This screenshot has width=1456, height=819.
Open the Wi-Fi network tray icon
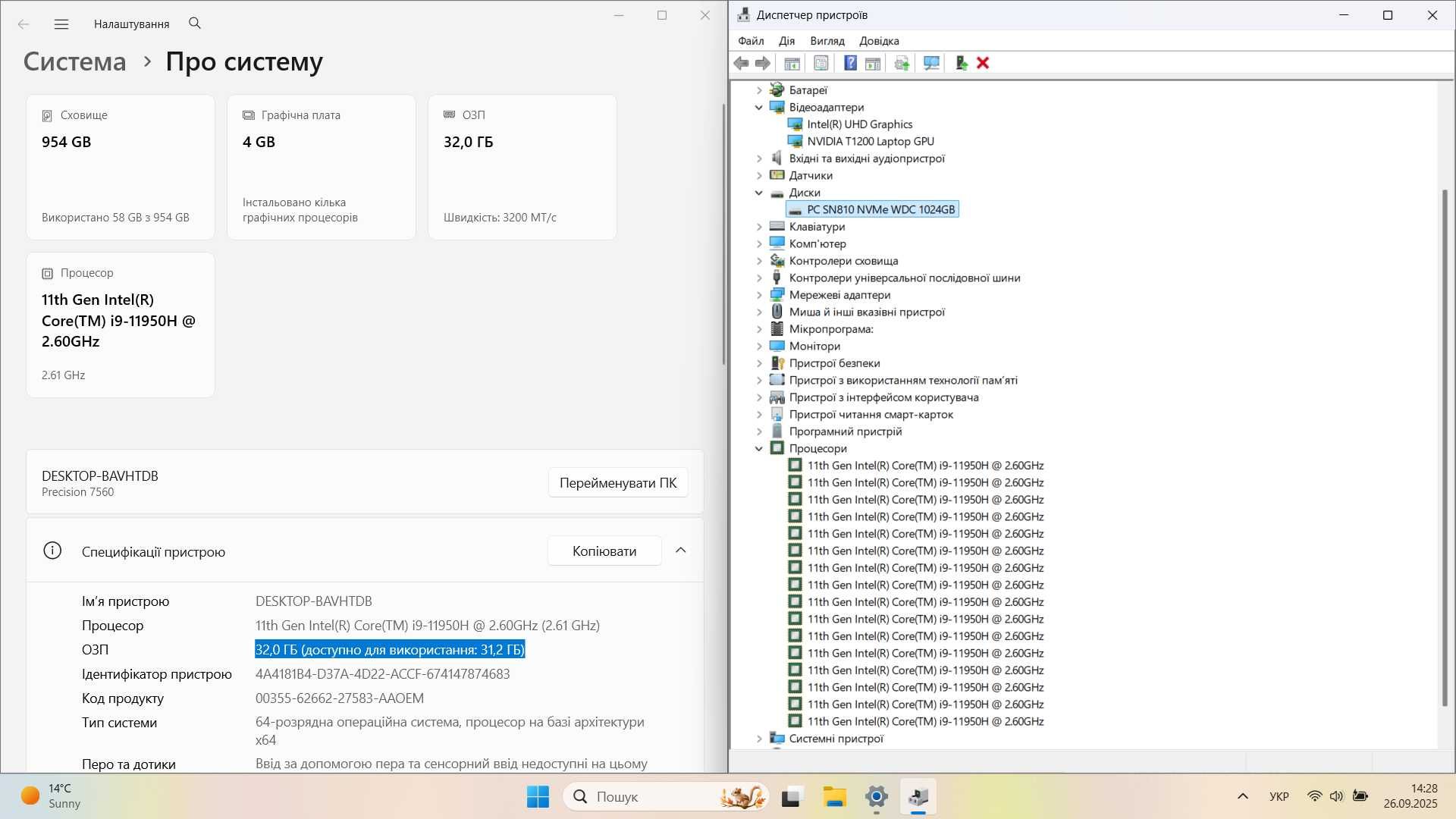pos(1315,796)
